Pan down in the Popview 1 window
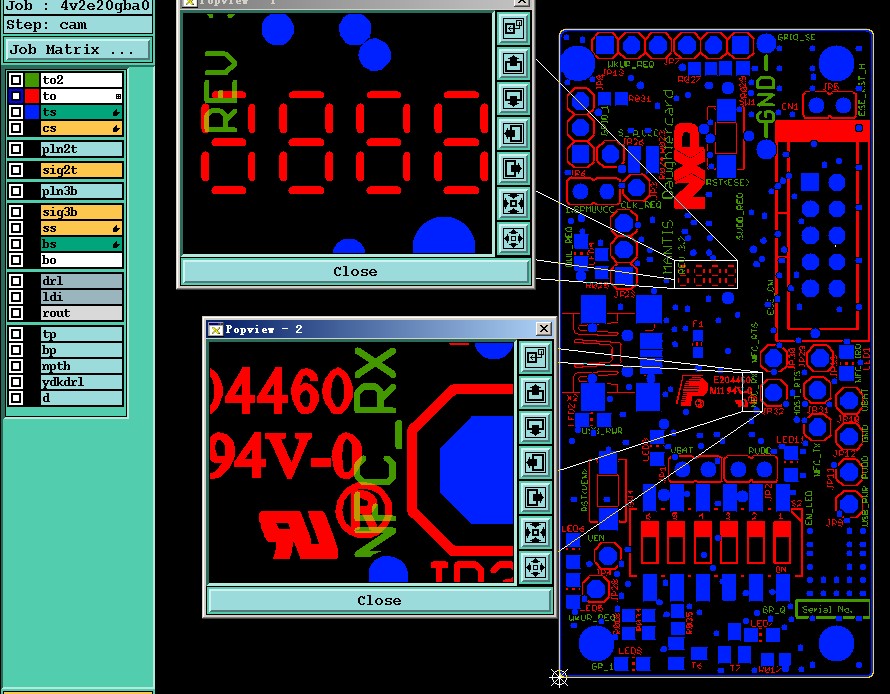This screenshot has width=890, height=694. click(x=513, y=98)
